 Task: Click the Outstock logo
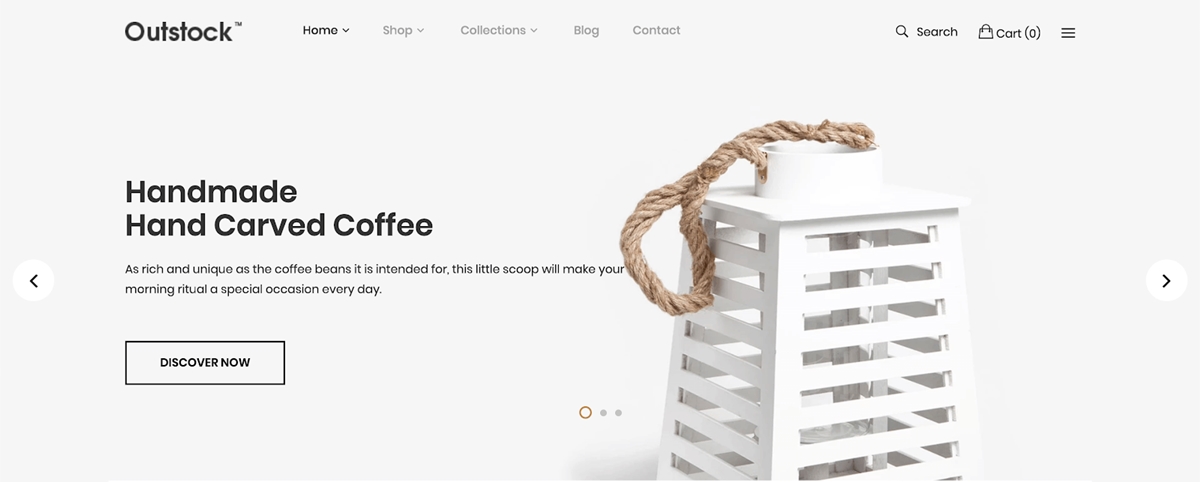(x=183, y=31)
